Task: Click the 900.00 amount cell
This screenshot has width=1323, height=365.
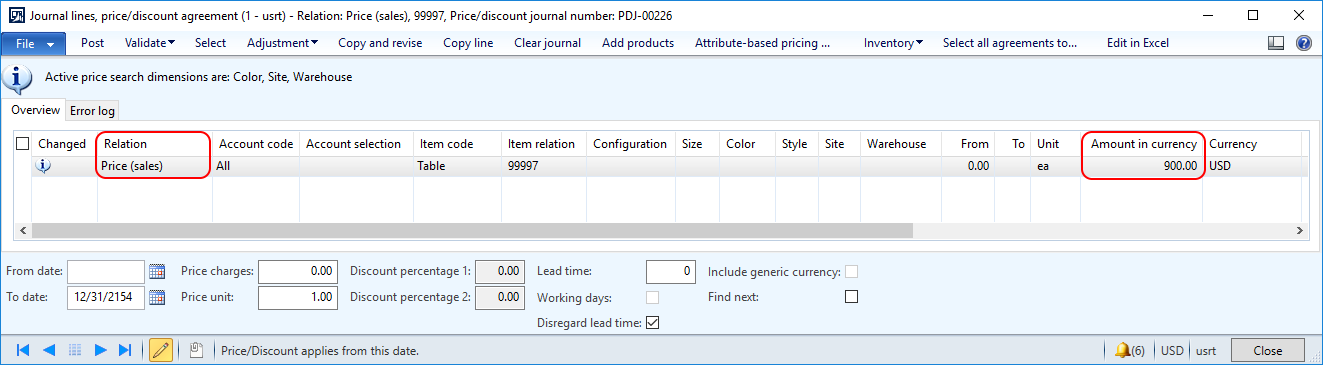Action: click(x=1143, y=166)
